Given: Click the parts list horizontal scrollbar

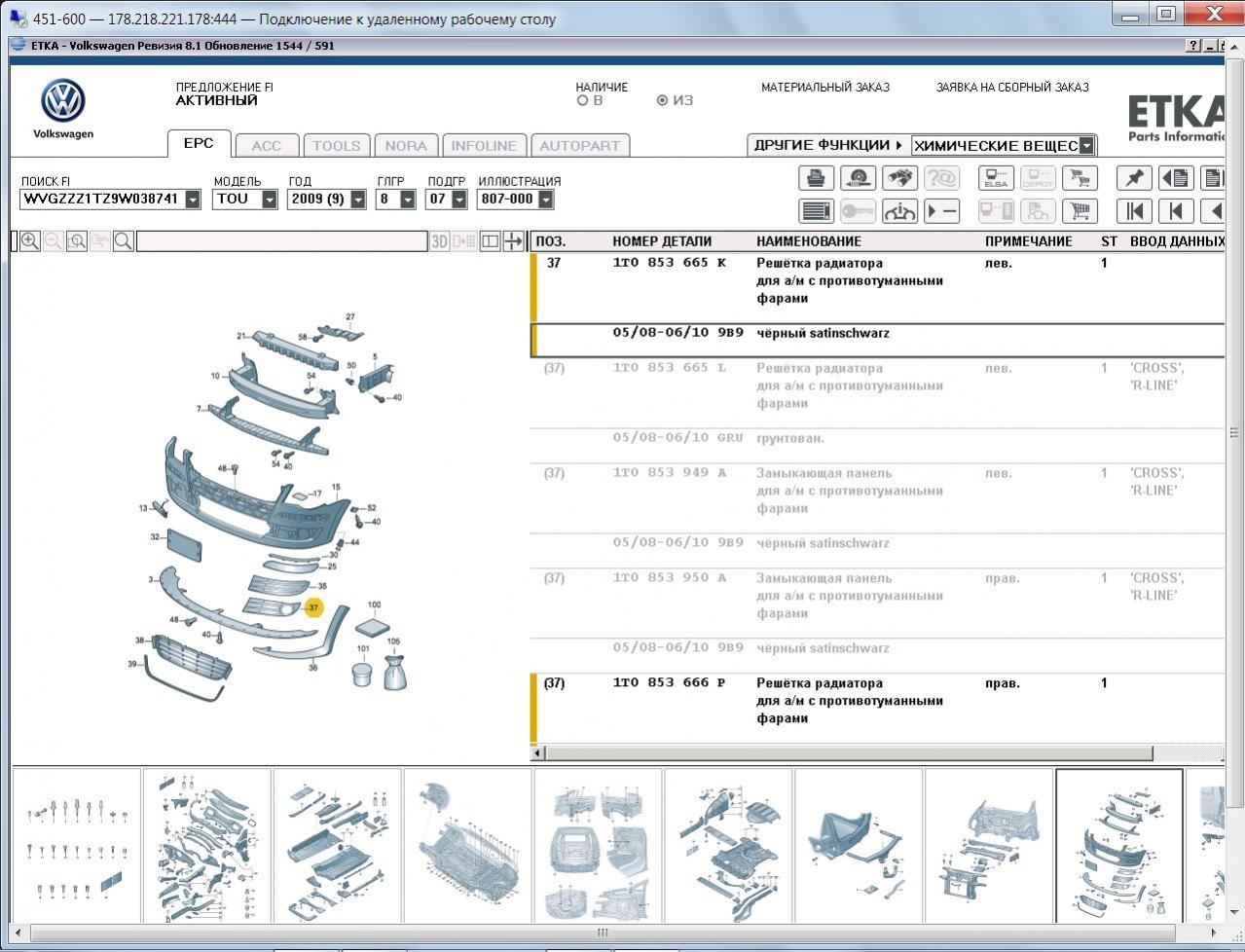Looking at the screenshot, I should tap(850, 753).
